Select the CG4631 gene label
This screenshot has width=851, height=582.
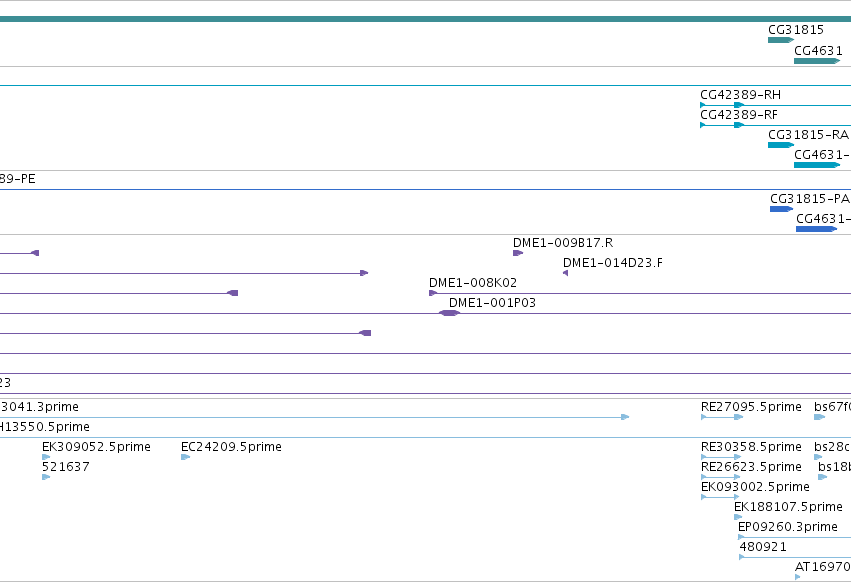tap(818, 51)
